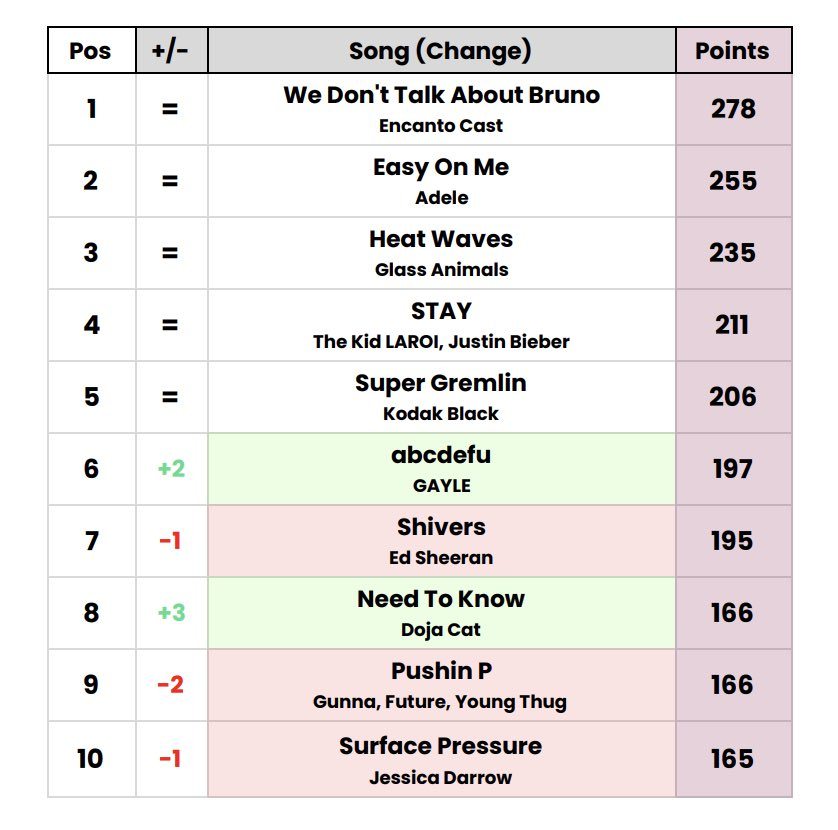
Task: Click the "+/-" column header
Action: (171, 51)
